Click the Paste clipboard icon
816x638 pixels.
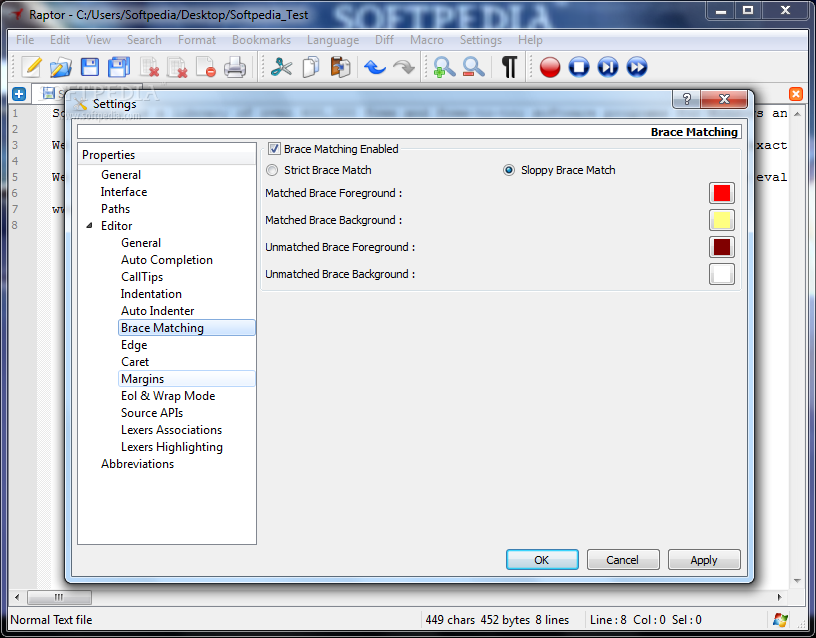click(340, 67)
